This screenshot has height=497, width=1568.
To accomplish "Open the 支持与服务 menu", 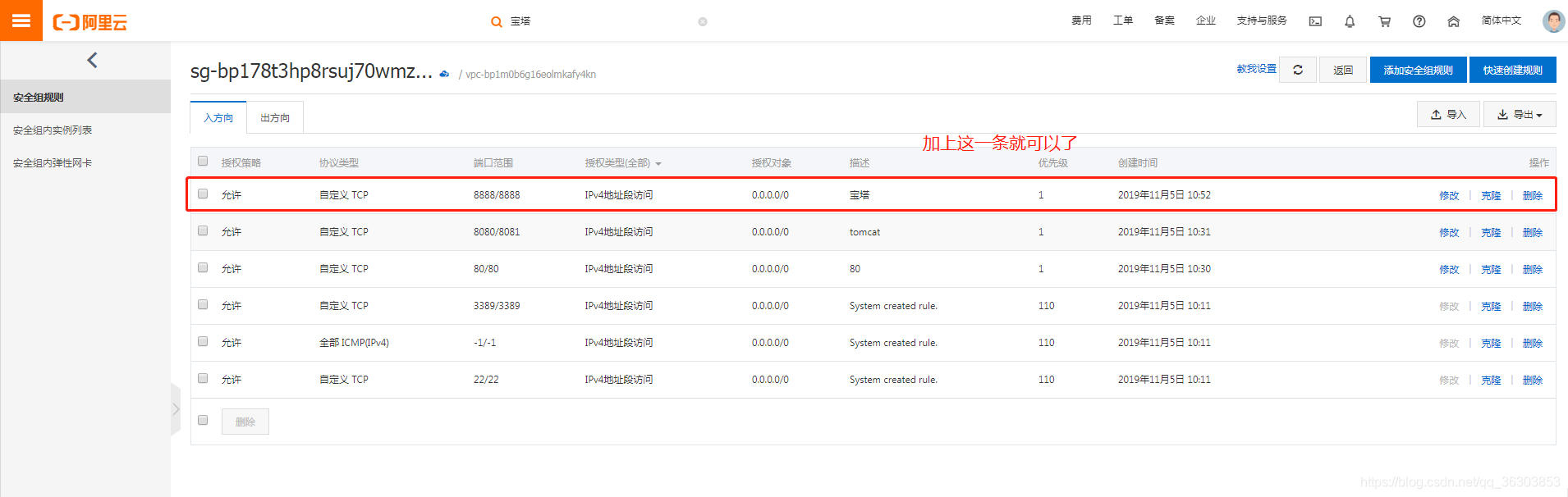I will point(1262,21).
